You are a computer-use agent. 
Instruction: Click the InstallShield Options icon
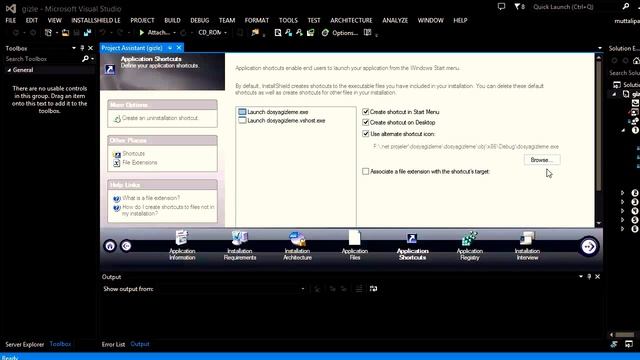pyautogui.click(x=325, y=33)
